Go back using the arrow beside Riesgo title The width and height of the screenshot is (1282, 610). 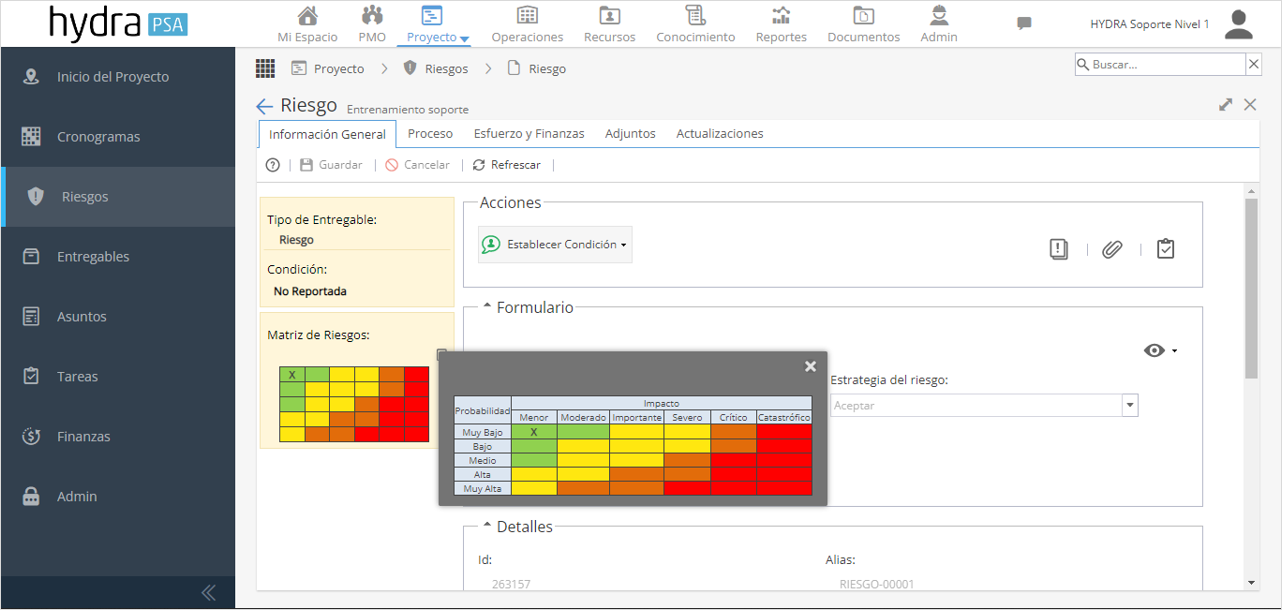tap(265, 106)
